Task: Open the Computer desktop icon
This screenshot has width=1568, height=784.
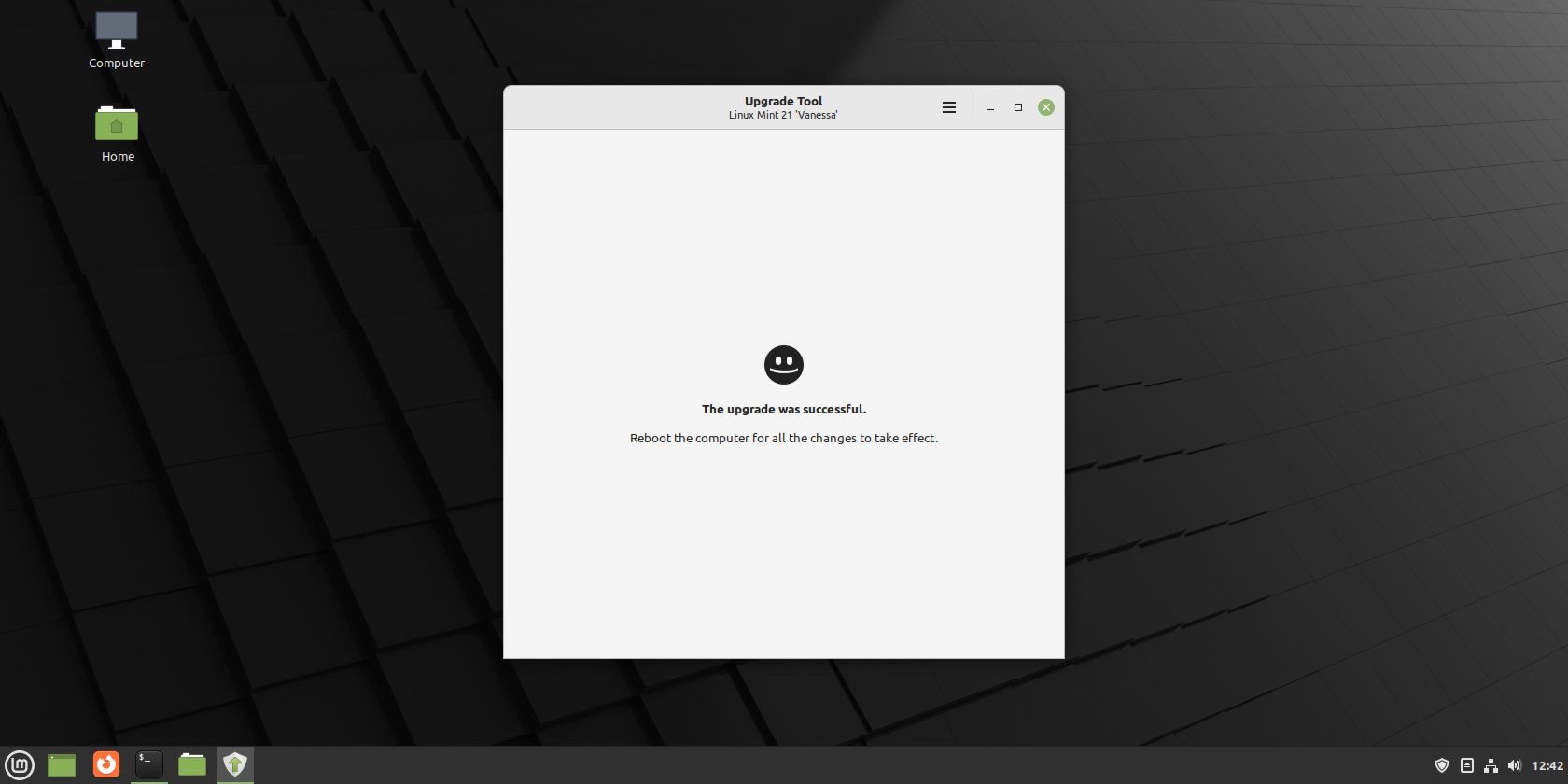Action: tap(117, 40)
